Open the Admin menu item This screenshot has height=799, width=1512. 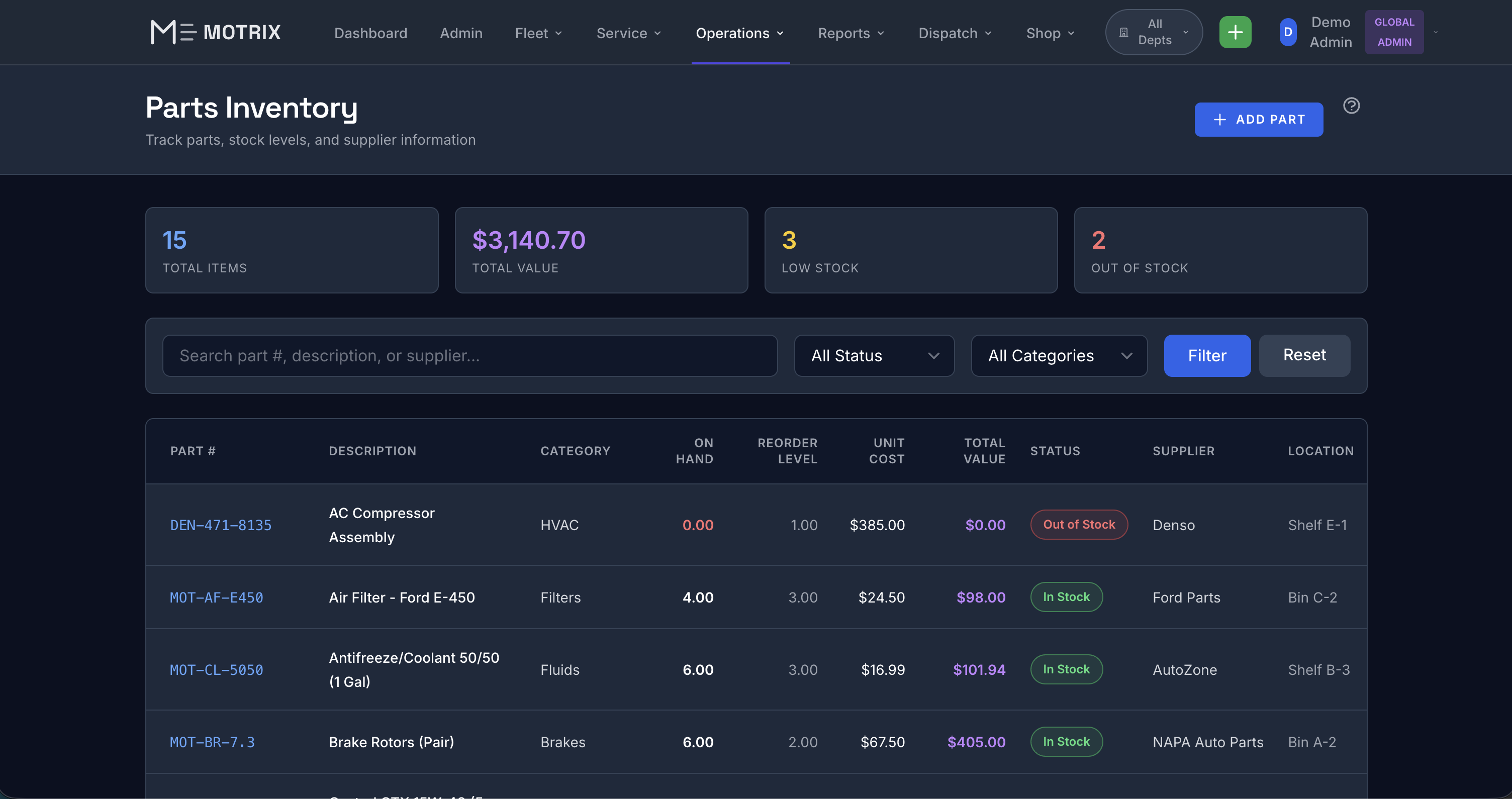point(461,34)
